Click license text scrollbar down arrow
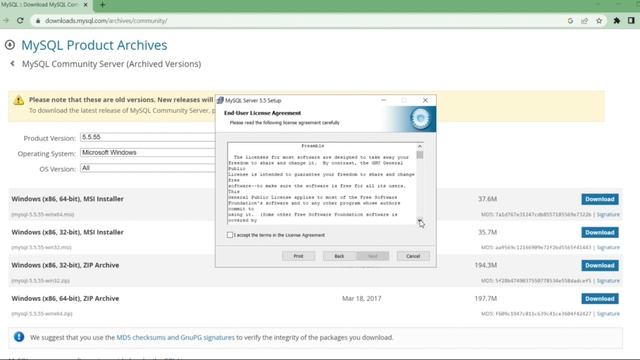Screen dimensions: 640x360 [x=420, y=220]
